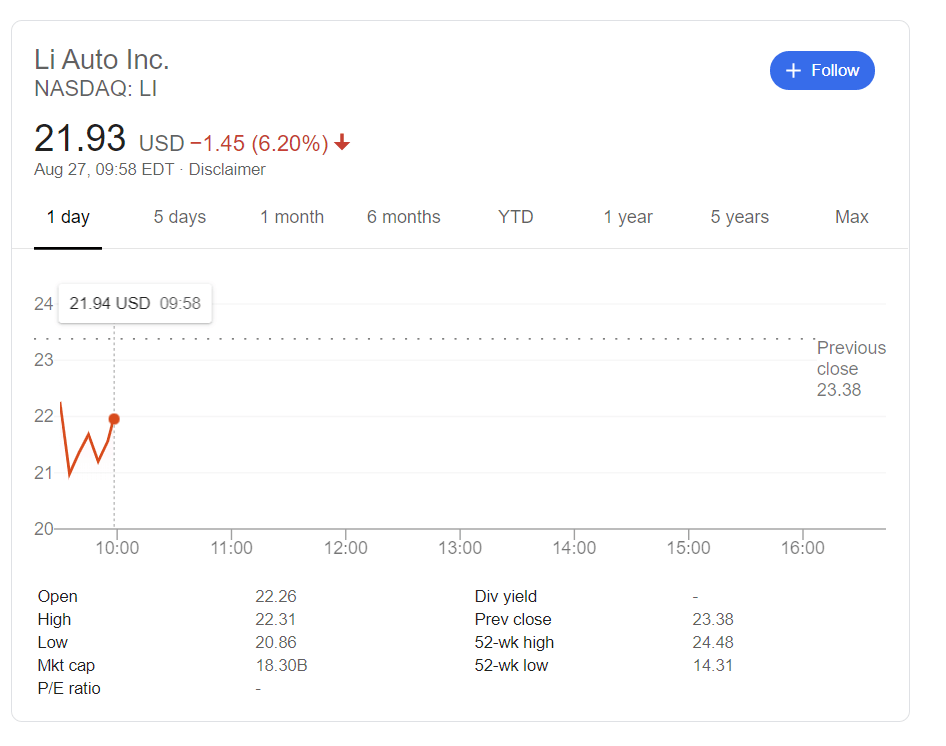Select the chart data point marker at 09:58

pyautogui.click(x=113, y=419)
